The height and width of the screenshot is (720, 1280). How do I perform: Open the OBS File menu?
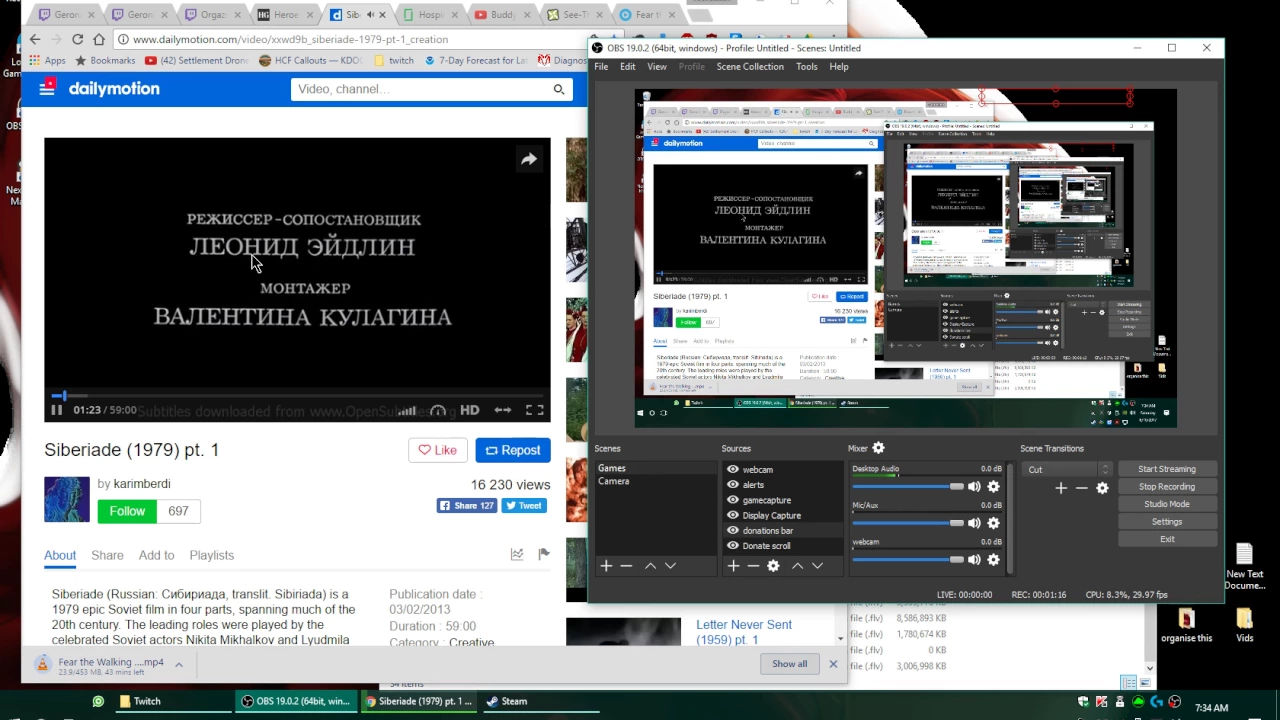coord(601,67)
